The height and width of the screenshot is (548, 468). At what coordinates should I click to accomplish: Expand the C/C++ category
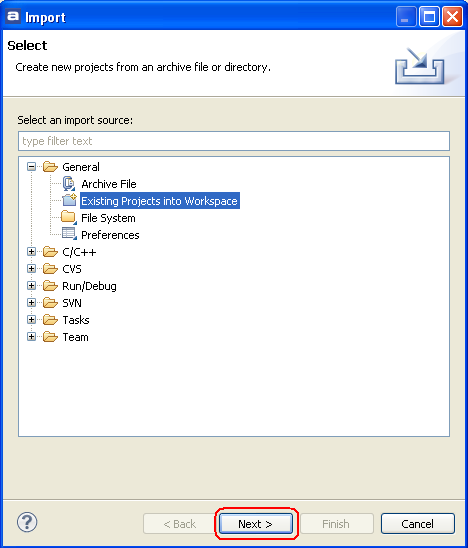31,252
